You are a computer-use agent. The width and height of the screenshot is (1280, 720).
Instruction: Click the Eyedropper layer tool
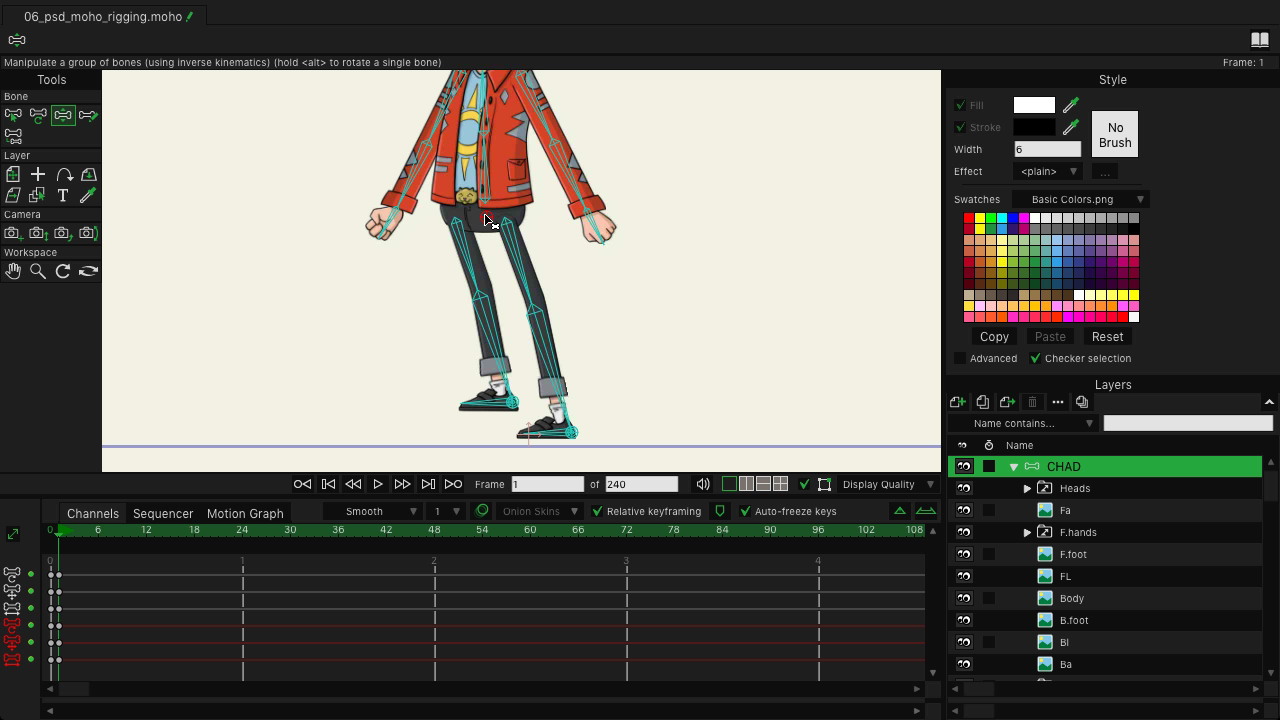pos(88,196)
